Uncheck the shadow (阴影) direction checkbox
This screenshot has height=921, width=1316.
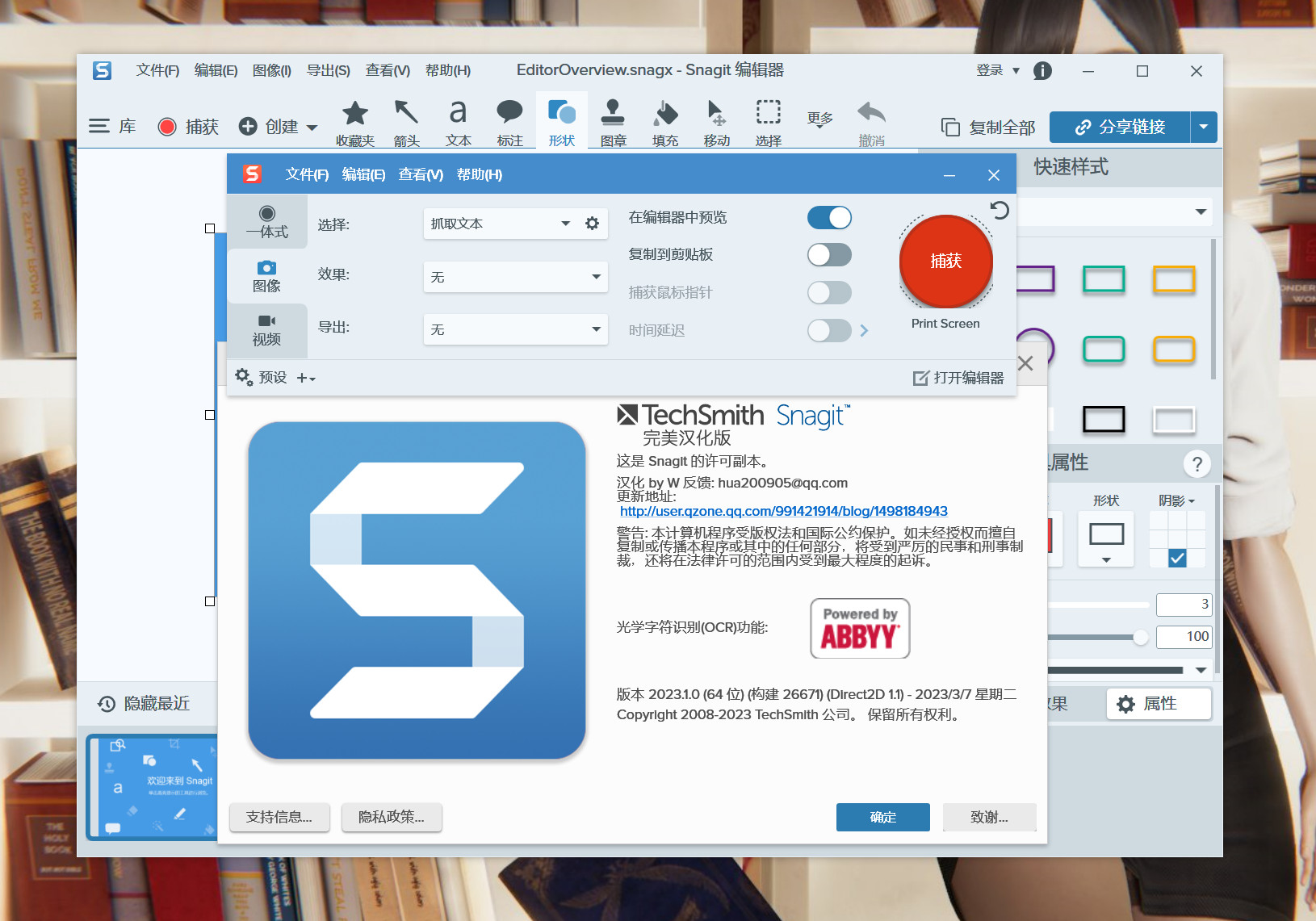click(x=1177, y=558)
